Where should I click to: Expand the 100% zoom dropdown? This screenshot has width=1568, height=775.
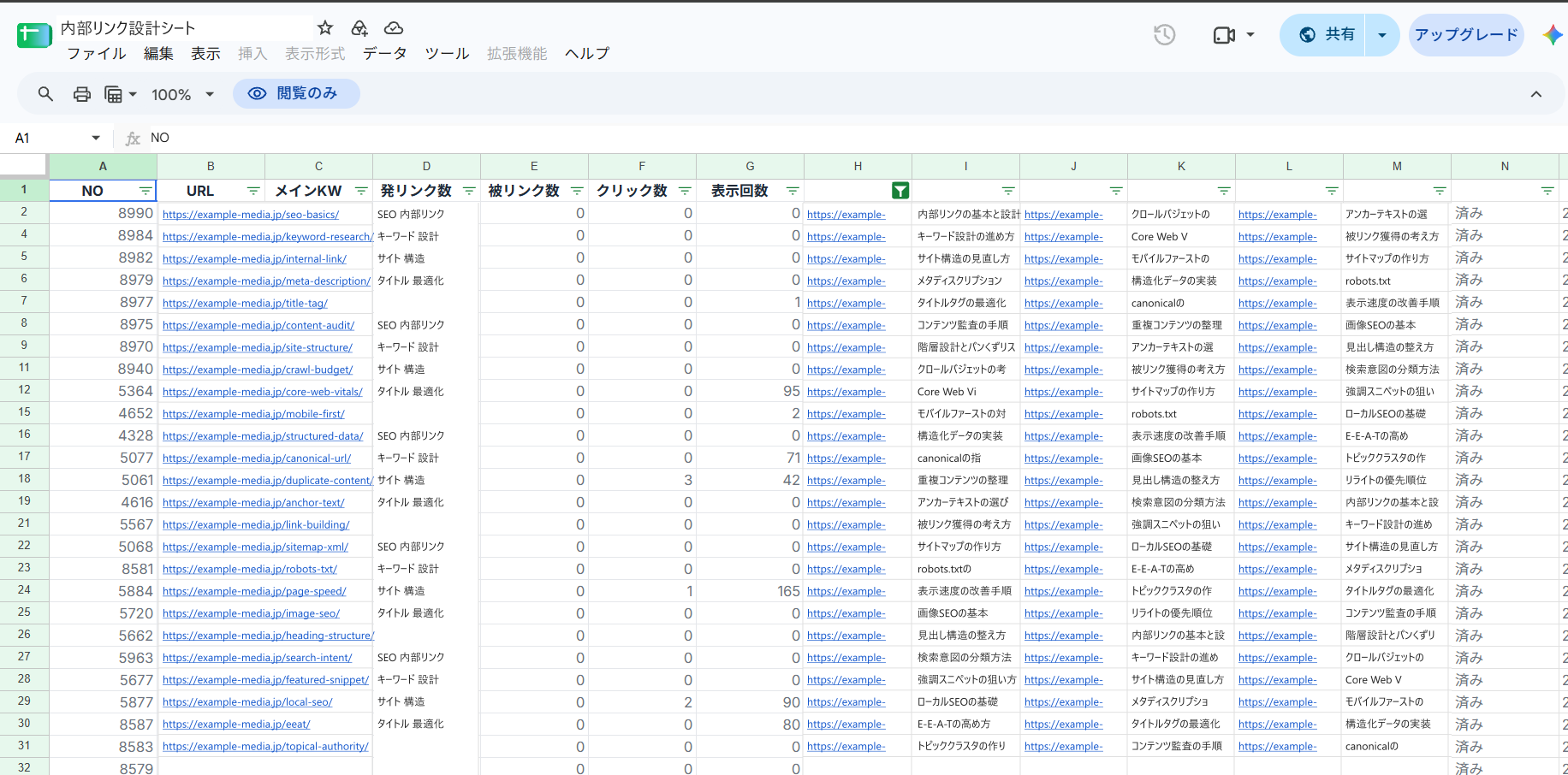(210, 94)
